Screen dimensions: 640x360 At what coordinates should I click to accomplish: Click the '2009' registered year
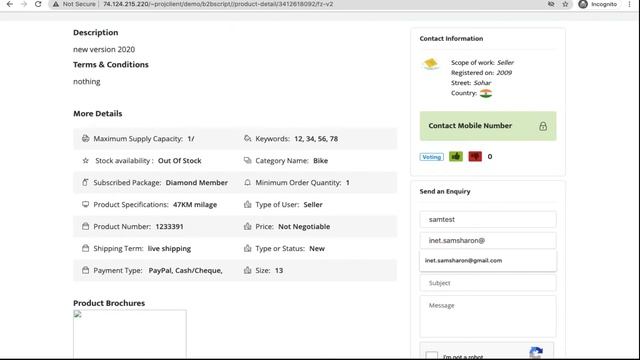tap(504, 73)
